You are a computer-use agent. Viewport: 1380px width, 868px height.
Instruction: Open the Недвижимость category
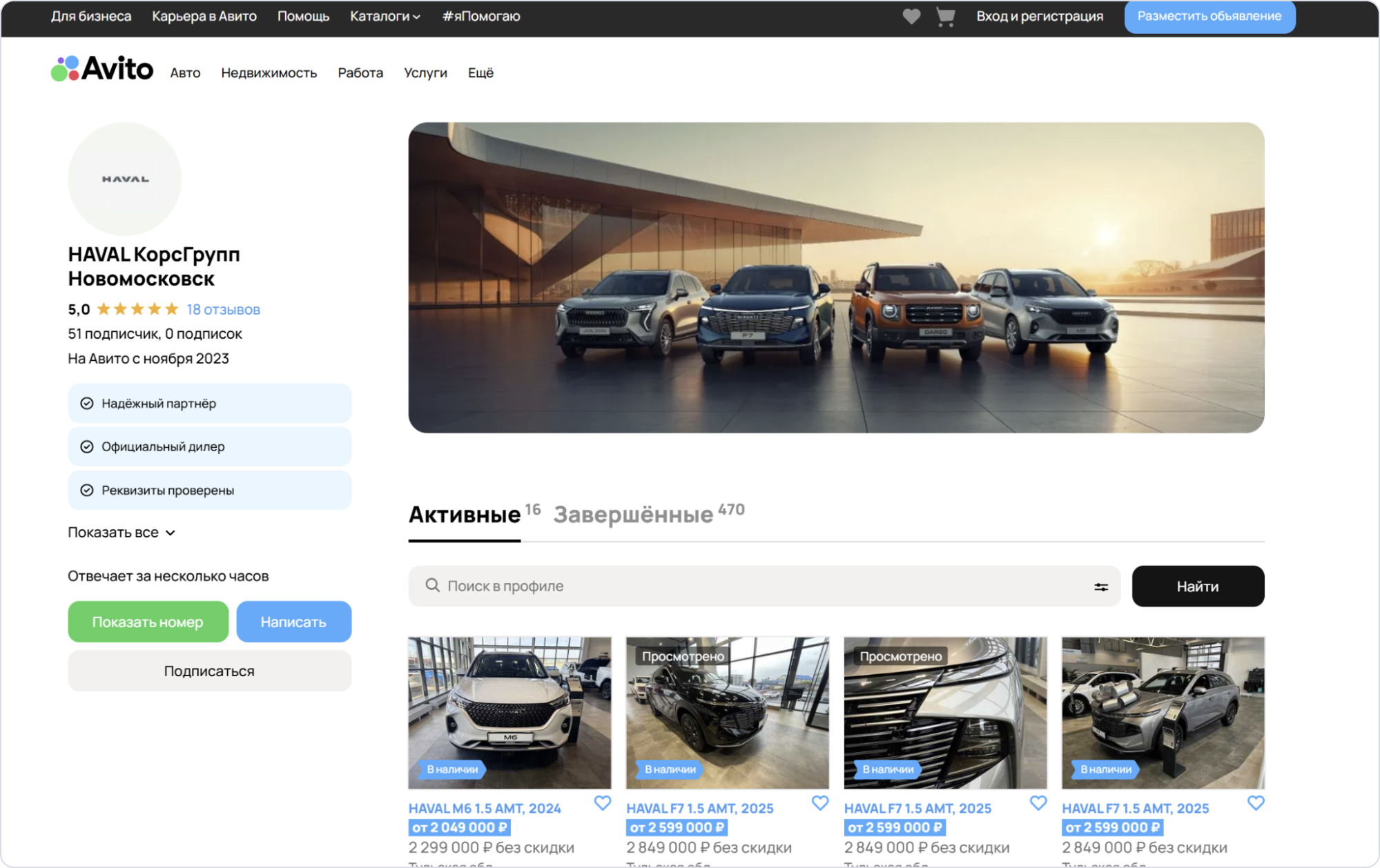coord(269,73)
